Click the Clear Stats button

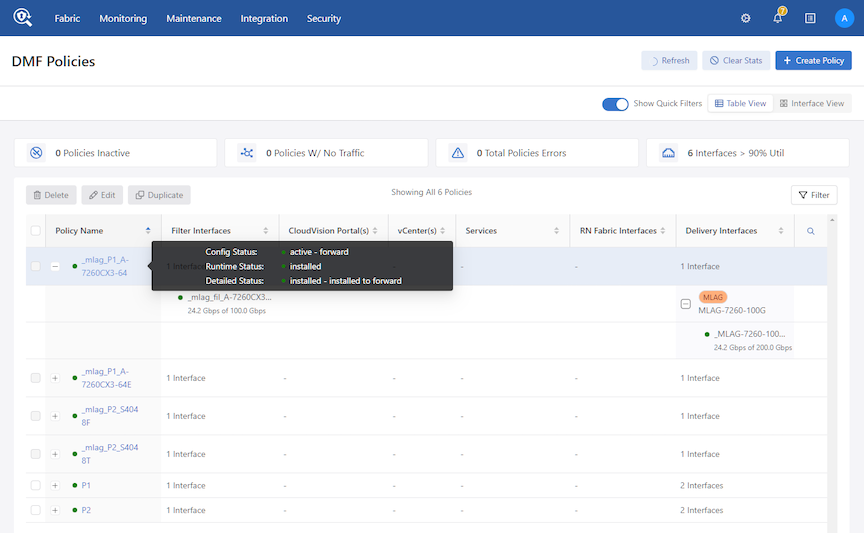click(x=736, y=61)
